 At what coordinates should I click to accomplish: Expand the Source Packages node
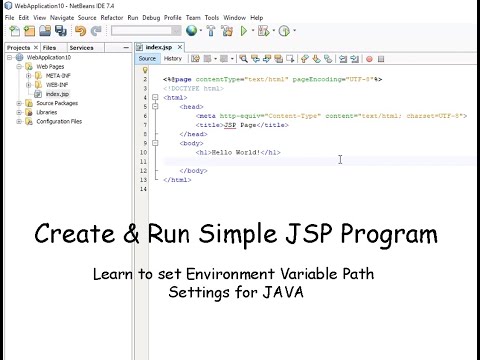tap(19, 103)
